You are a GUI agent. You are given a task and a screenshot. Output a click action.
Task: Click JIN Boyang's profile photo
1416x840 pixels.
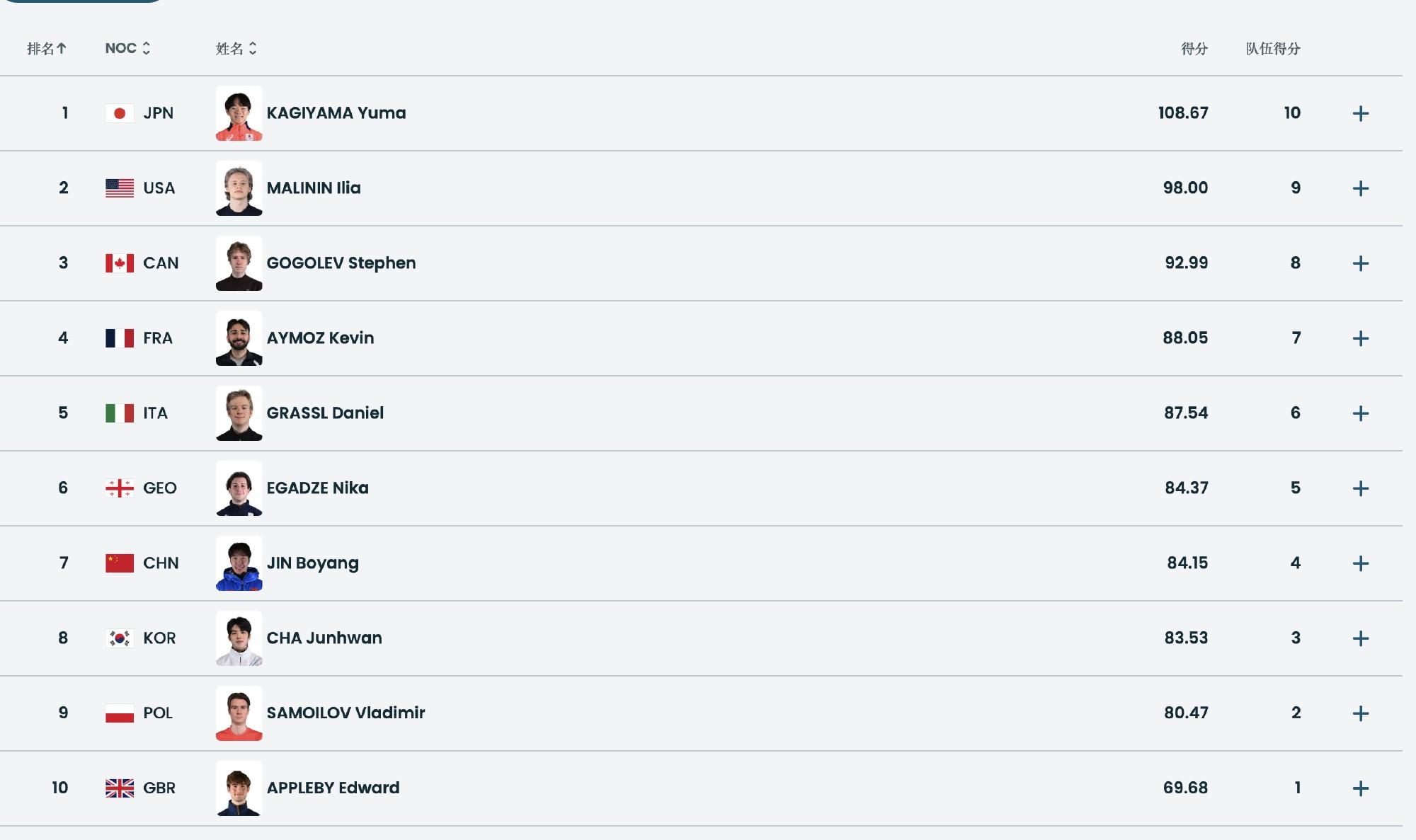click(x=239, y=563)
